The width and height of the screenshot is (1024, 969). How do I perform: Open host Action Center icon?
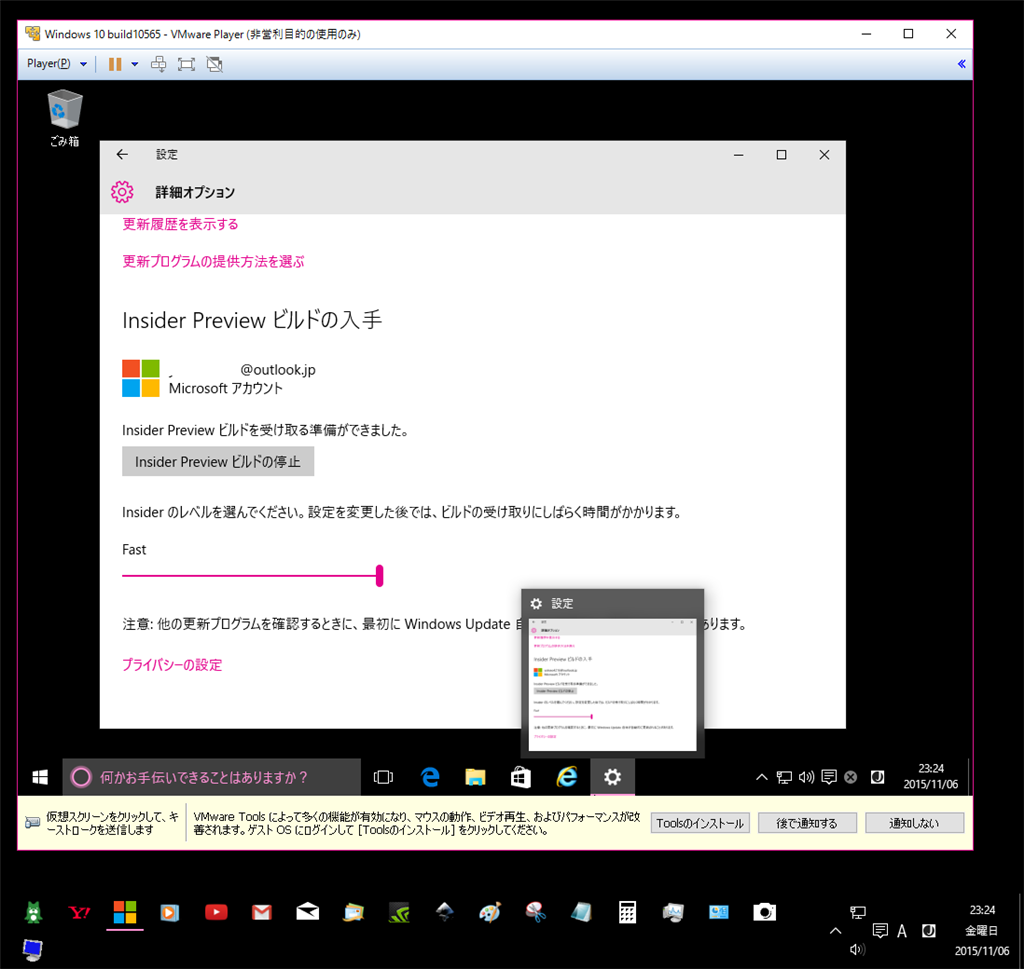pos(880,930)
